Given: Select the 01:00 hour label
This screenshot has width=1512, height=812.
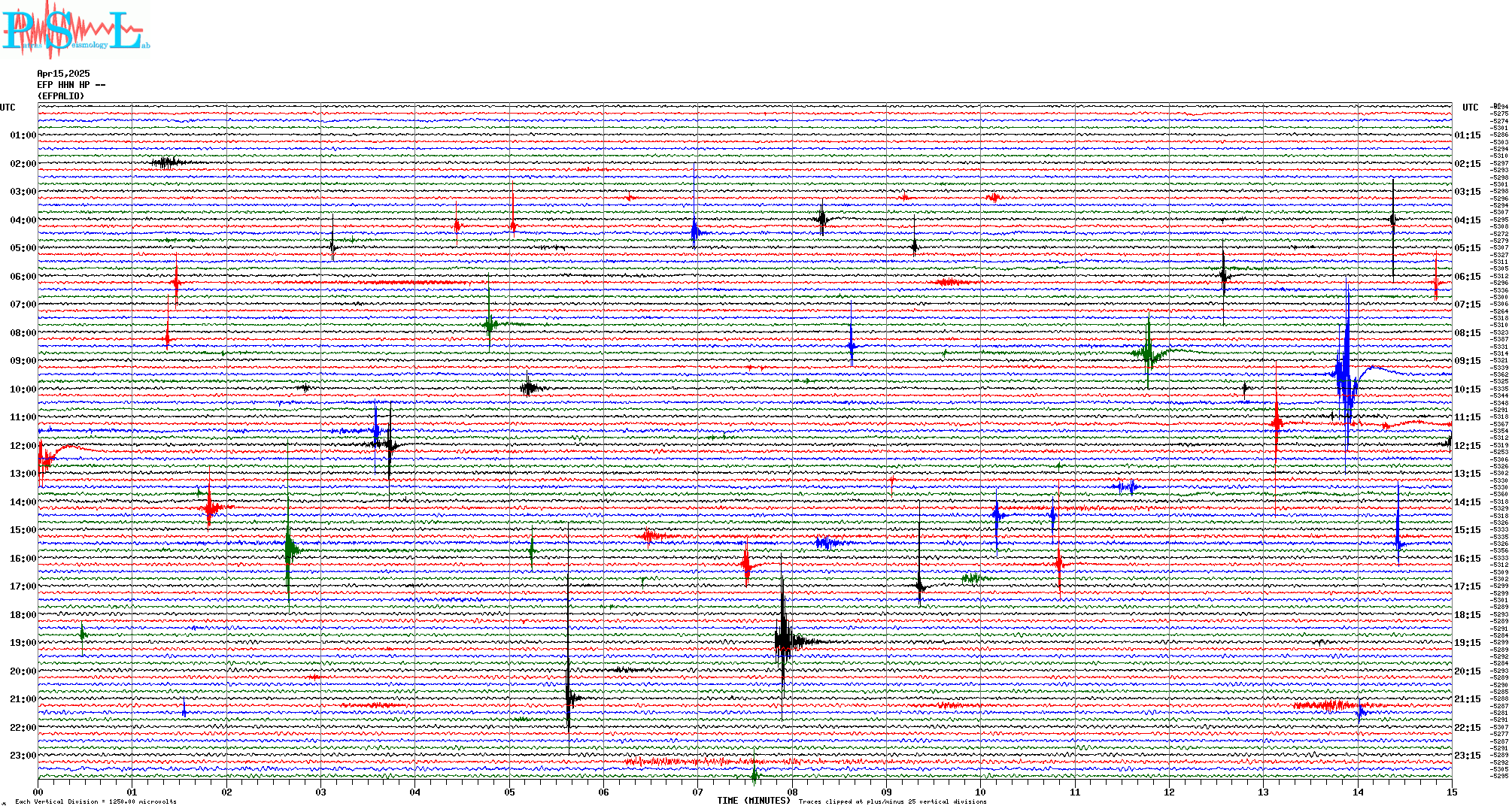Looking at the screenshot, I should (23, 135).
